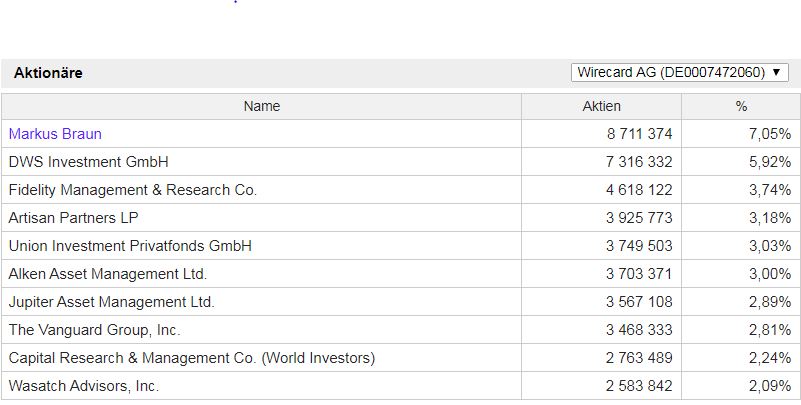Click the 2,09% cell for Wasatch
This screenshot has width=801, height=405.
[x=769, y=386]
